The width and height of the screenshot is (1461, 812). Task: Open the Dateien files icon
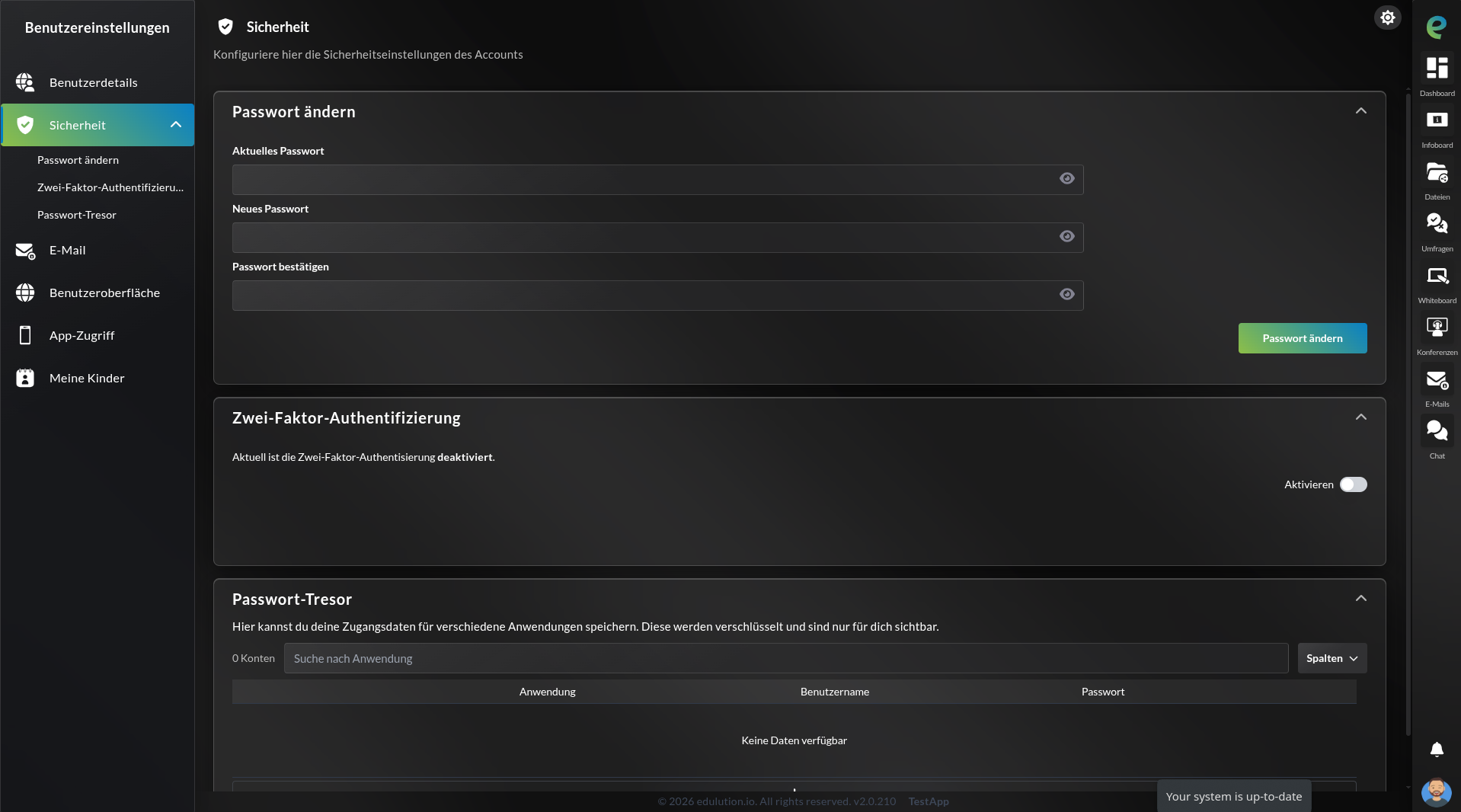point(1437,172)
